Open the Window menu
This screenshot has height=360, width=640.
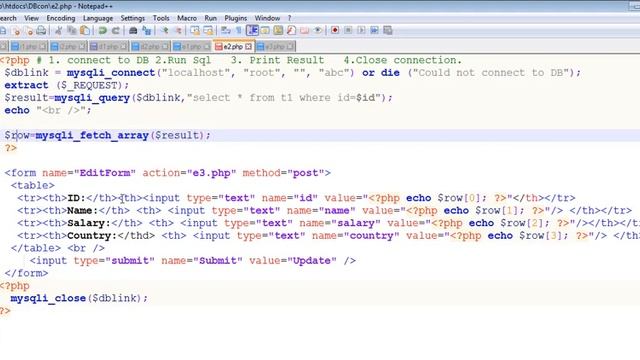(267, 18)
